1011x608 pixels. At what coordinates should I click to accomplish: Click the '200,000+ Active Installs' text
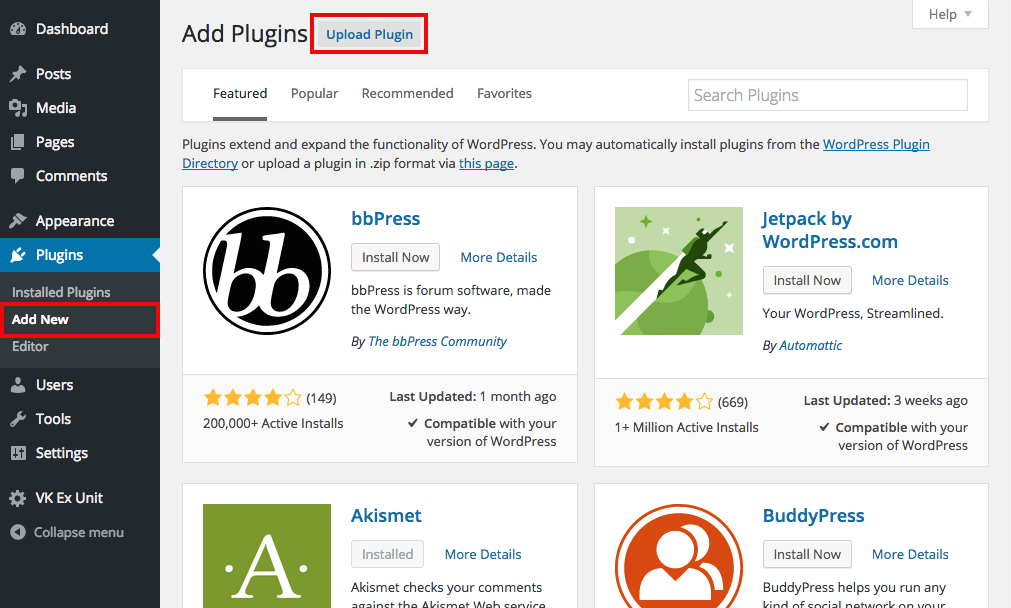coord(273,424)
